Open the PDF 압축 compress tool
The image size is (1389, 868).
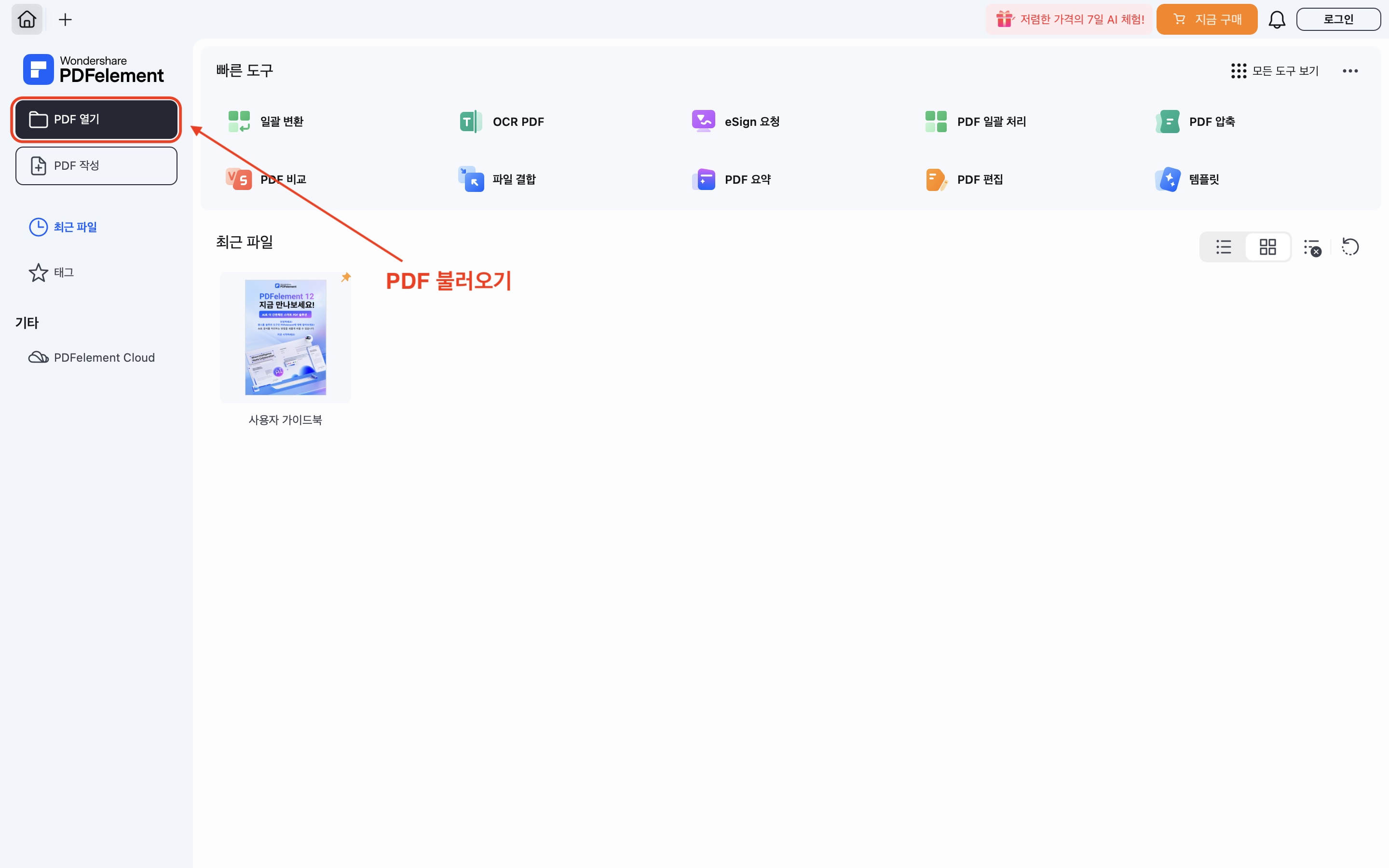pos(1196,122)
